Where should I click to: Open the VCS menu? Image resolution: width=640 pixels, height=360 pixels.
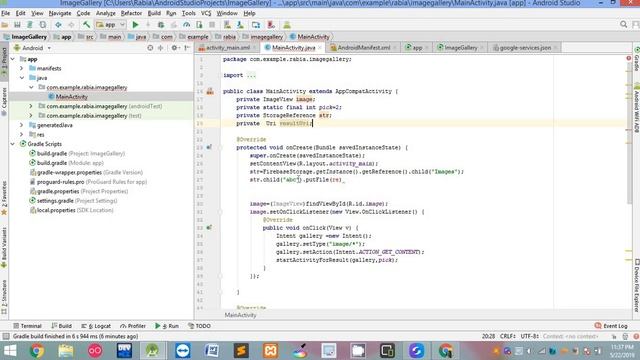(206, 13)
